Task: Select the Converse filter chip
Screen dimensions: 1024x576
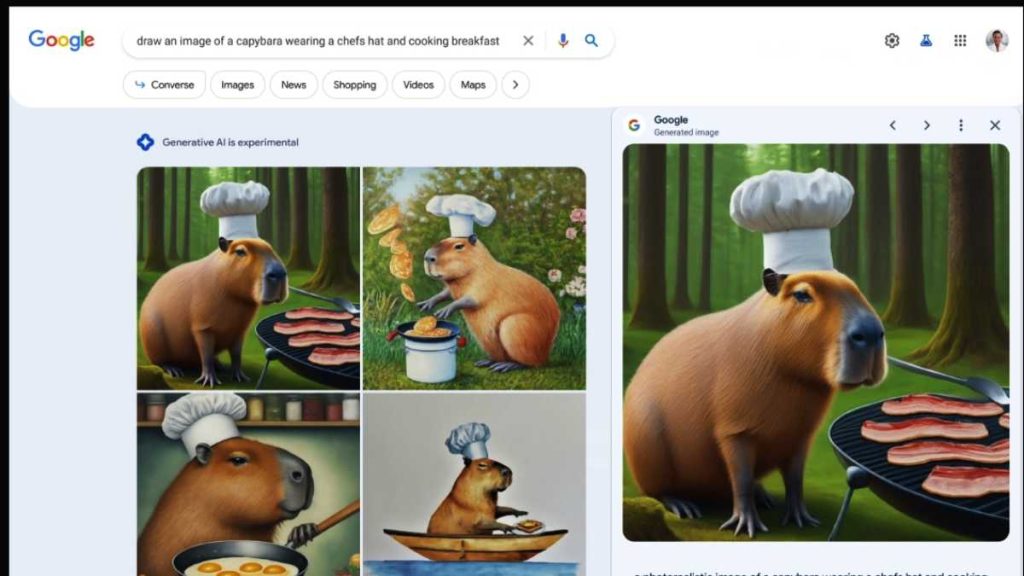Action: pos(164,85)
